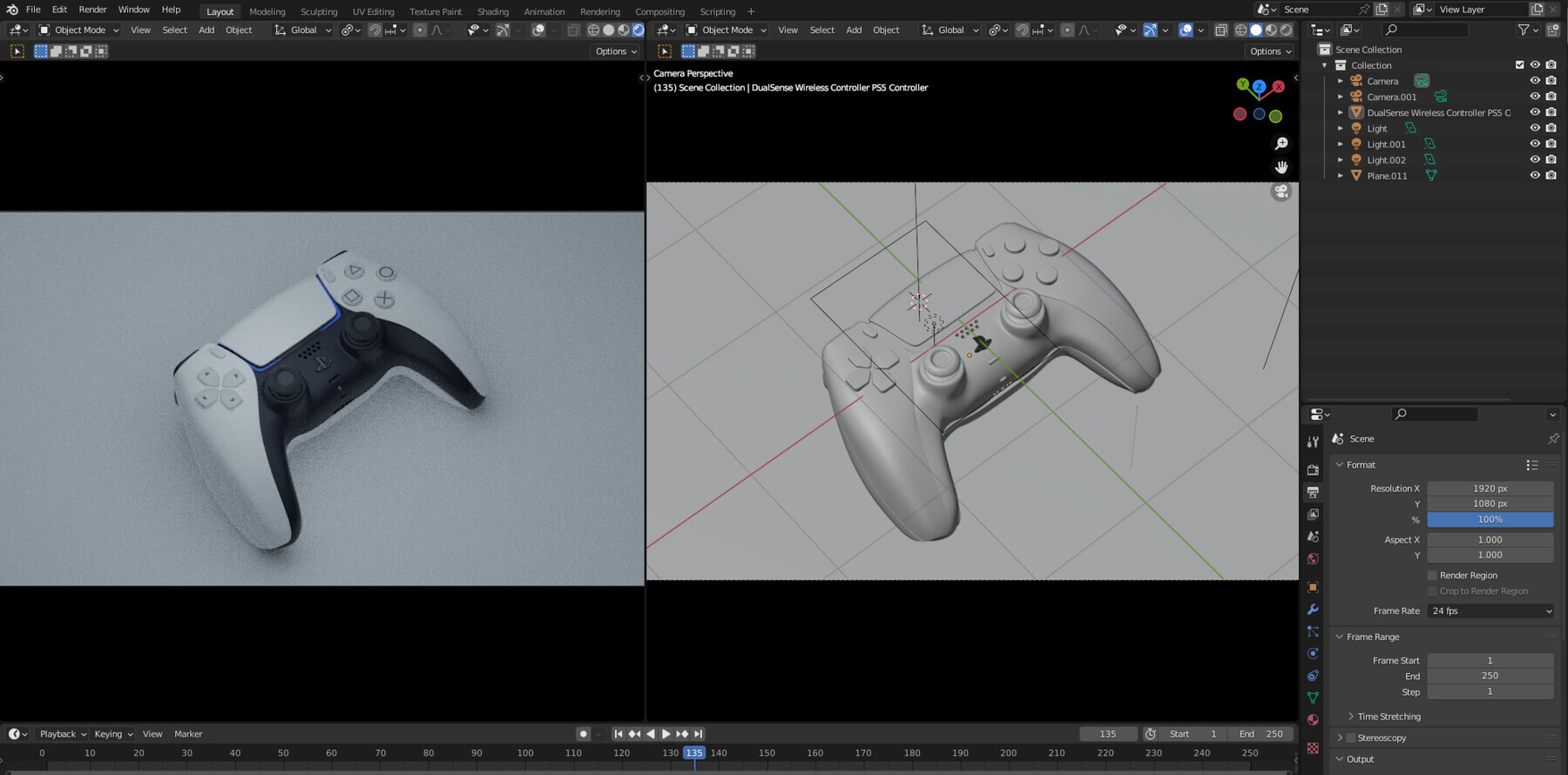The image size is (1568, 775).
Task: Open Playback dropdown in timeline
Action: (x=63, y=734)
